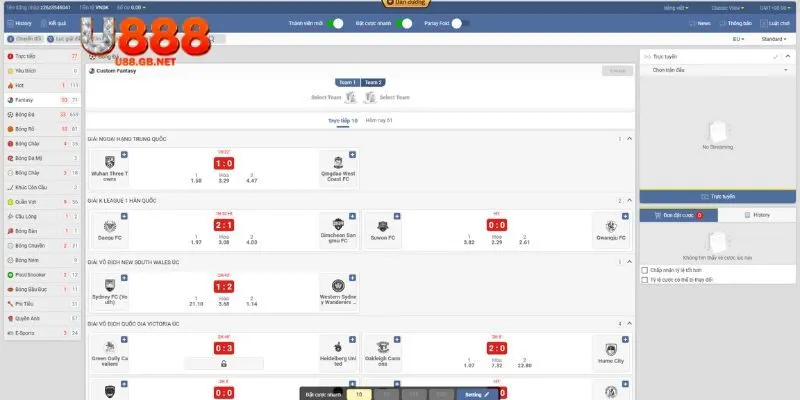Click the blue Trực tuyến streaming button
The image size is (800, 400).
point(718,196)
